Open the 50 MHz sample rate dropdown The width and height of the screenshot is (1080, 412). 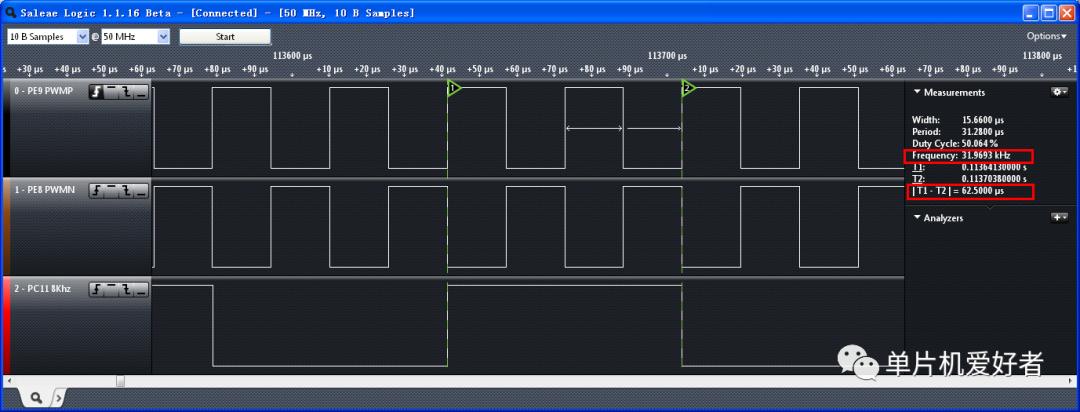click(135, 37)
